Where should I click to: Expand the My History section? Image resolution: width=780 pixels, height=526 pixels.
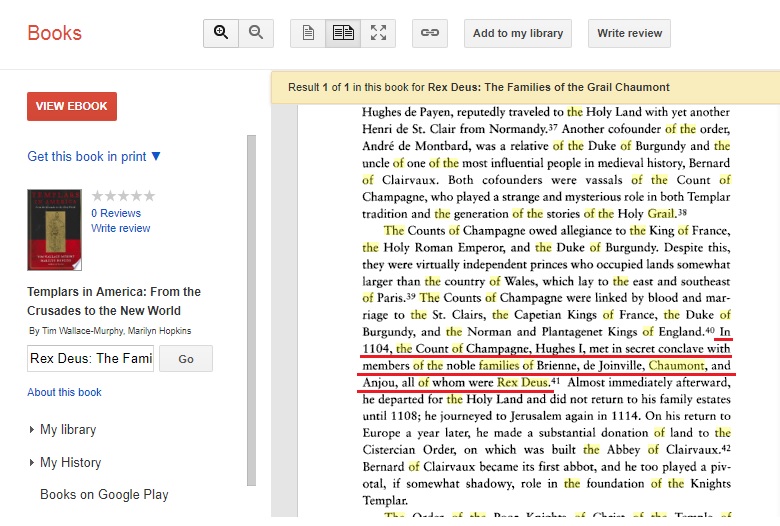pyautogui.click(x=70, y=462)
